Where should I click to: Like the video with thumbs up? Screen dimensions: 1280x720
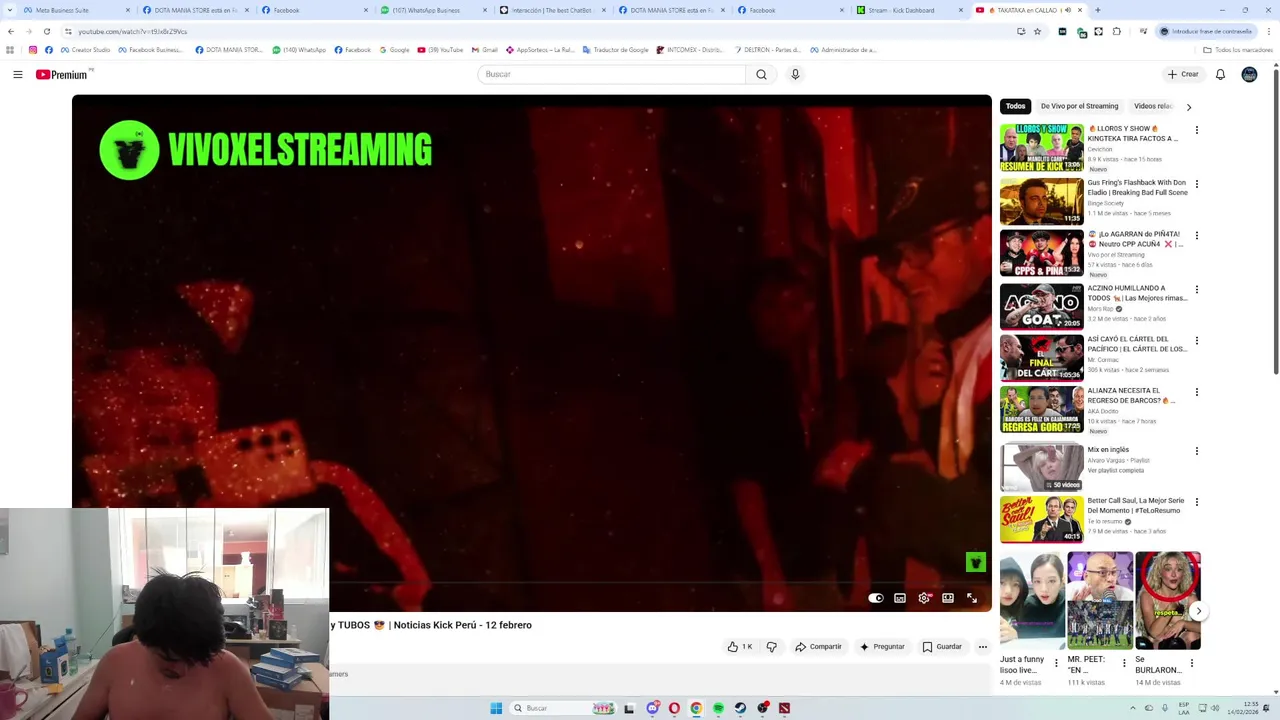point(740,647)
